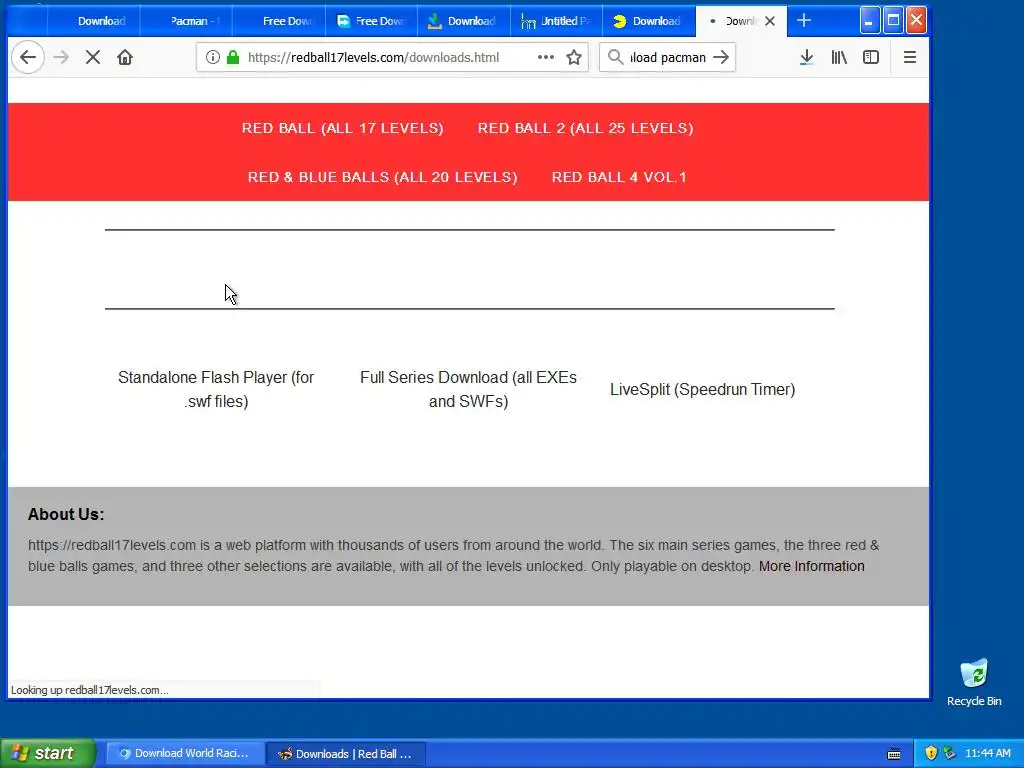Click the address bar URL

[x=374, y=57]
